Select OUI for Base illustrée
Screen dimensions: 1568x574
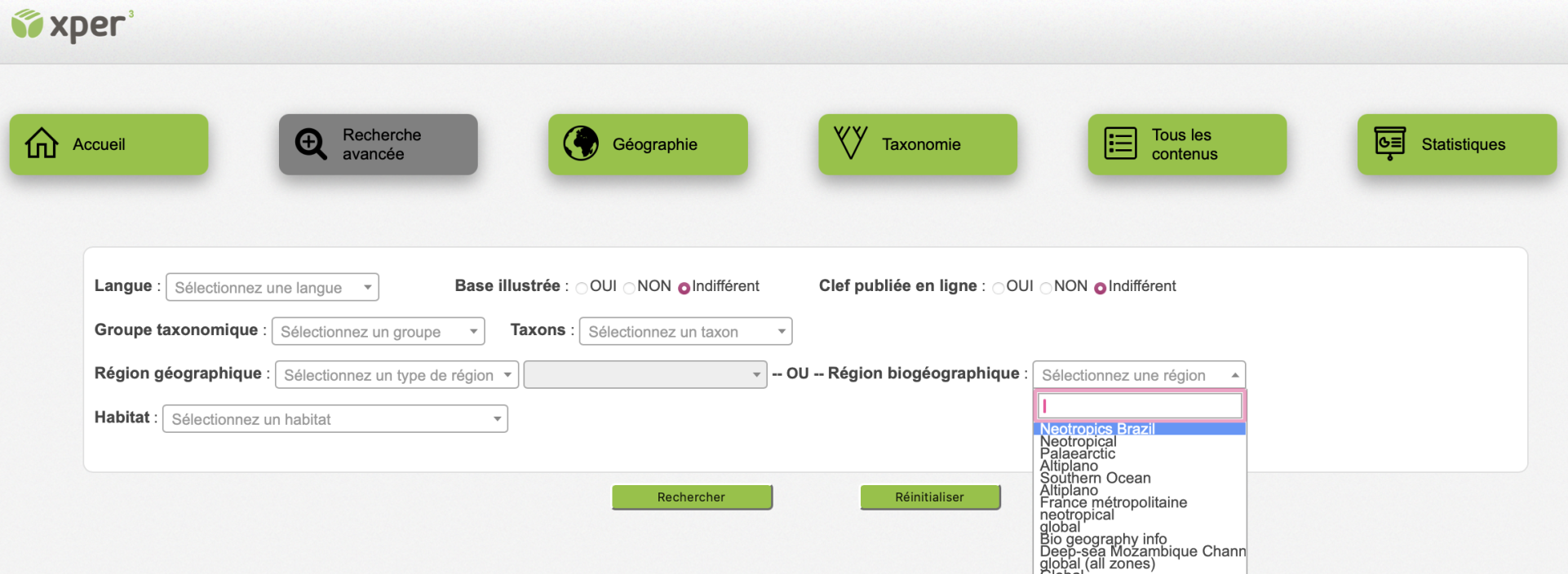tap(582, 288)
